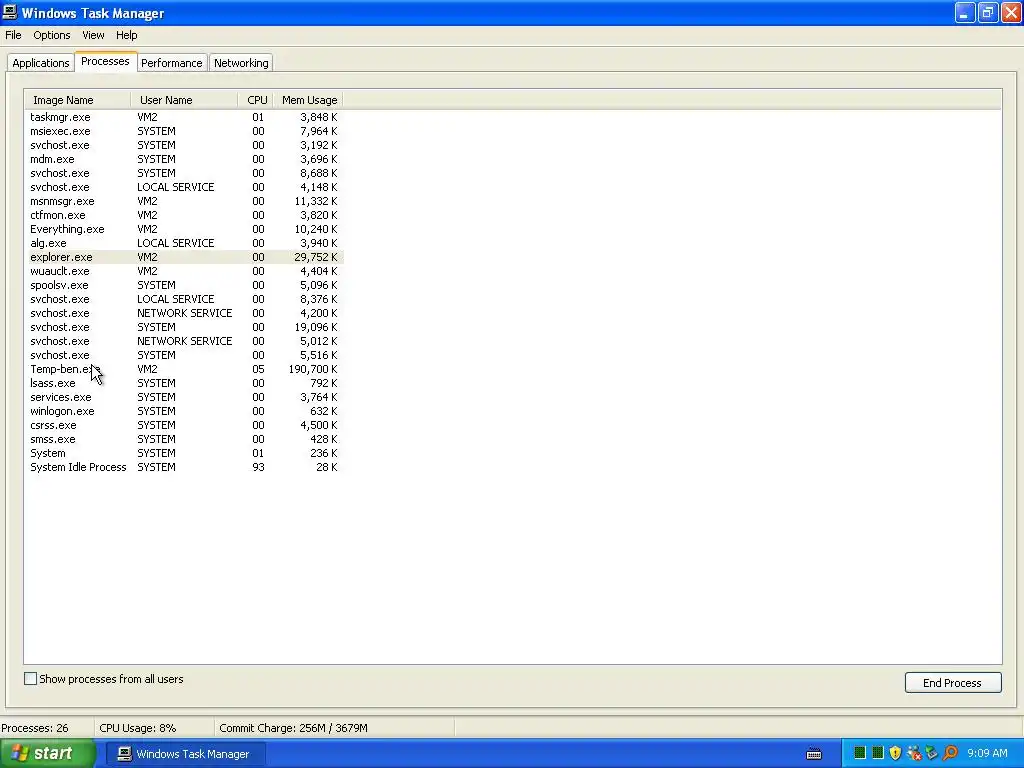Viewport: 1024px width, 768px height.
Task: Click the Safely Remove Hardware tray icon
Action: coord(931,753)
